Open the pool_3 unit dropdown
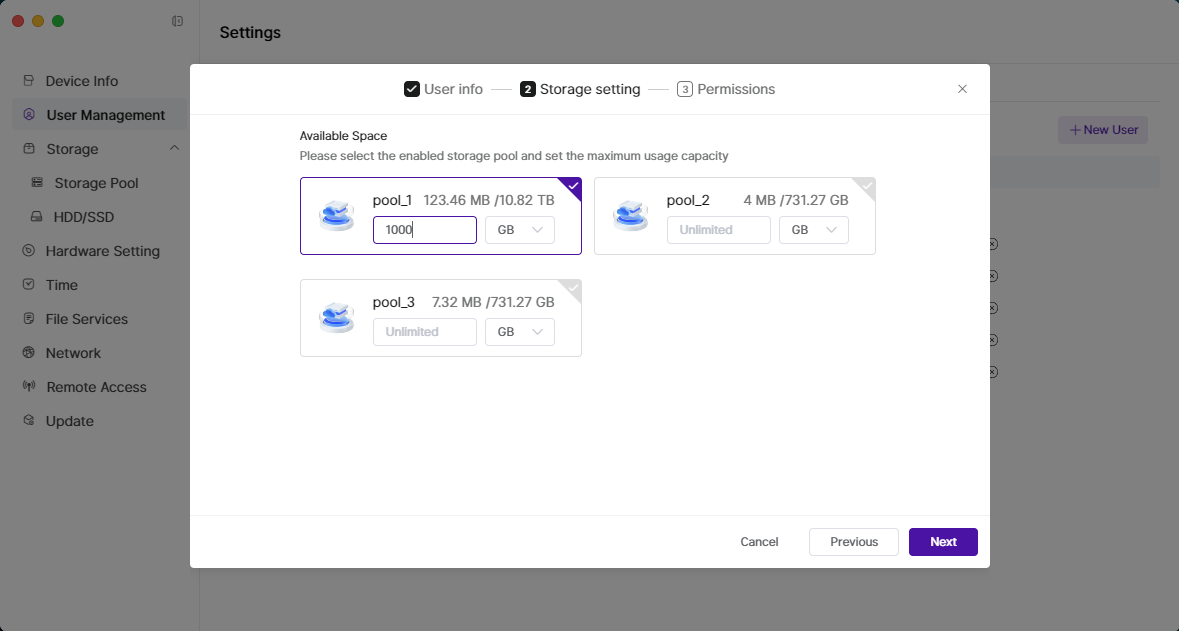The image size is (1179, 631). click(x=520, y=332)
